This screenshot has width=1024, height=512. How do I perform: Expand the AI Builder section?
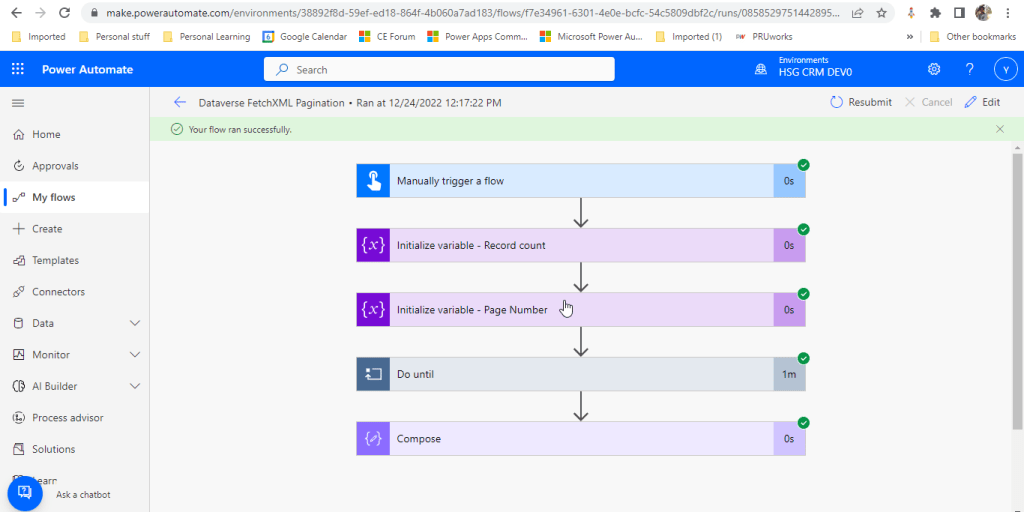pos(135,386)
